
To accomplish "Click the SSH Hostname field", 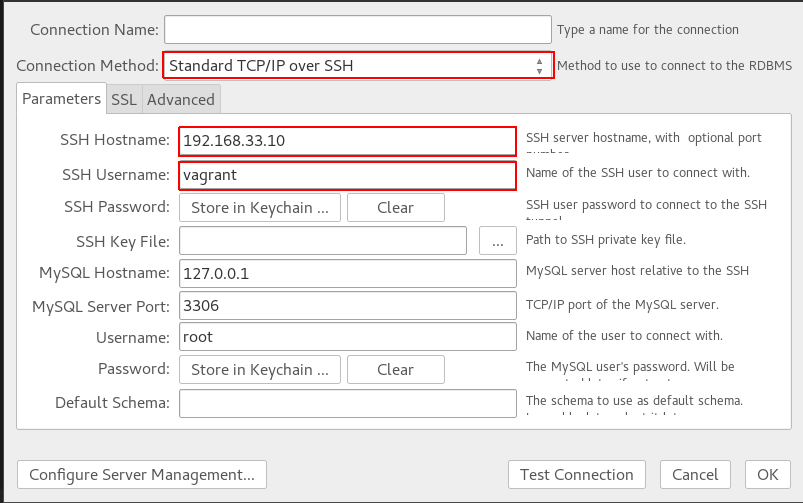I will (x=347, y=141).
